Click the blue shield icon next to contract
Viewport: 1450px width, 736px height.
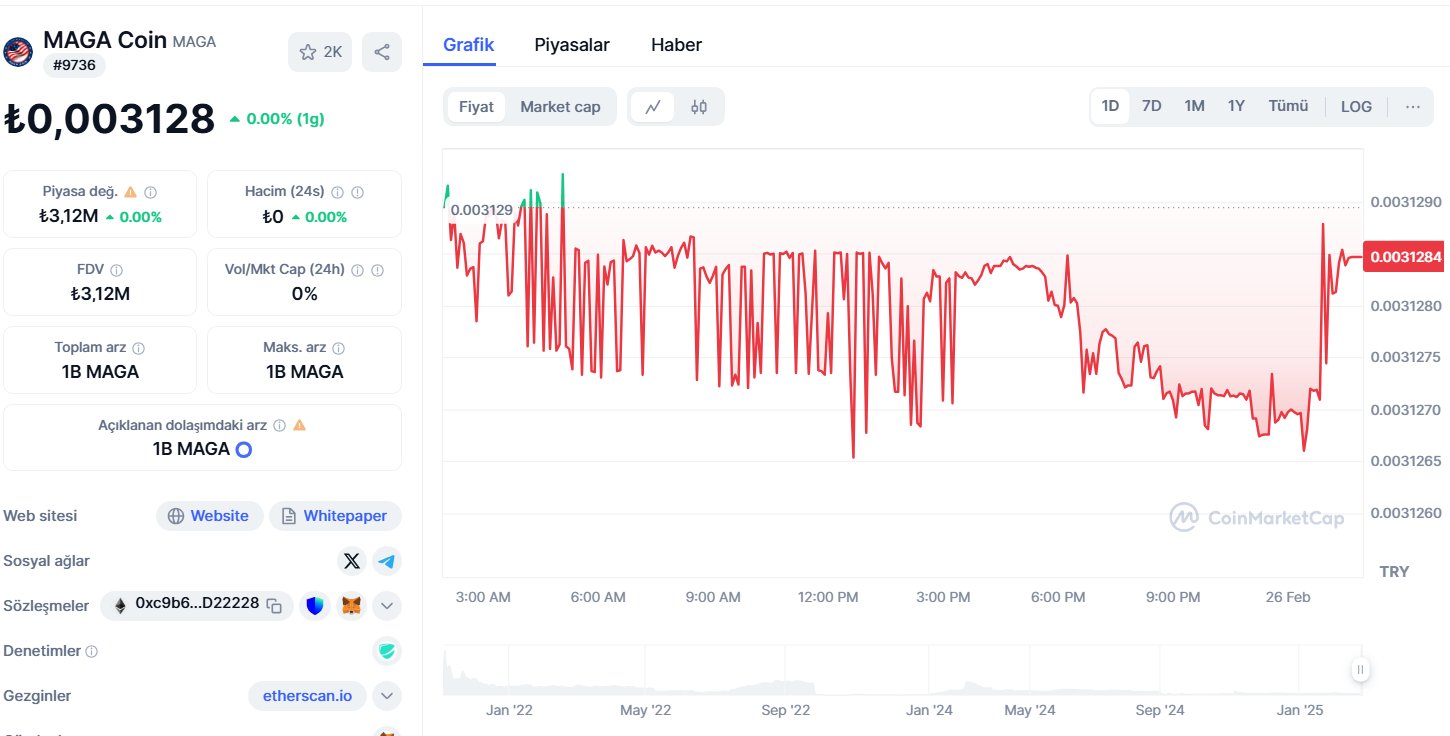(x=316, y=605)
